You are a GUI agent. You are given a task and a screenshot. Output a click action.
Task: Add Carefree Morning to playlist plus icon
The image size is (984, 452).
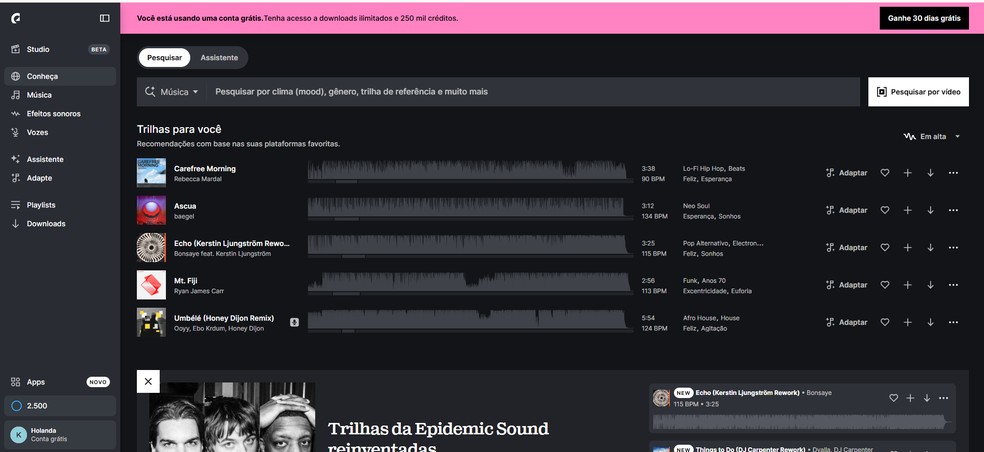click(907, 173)
